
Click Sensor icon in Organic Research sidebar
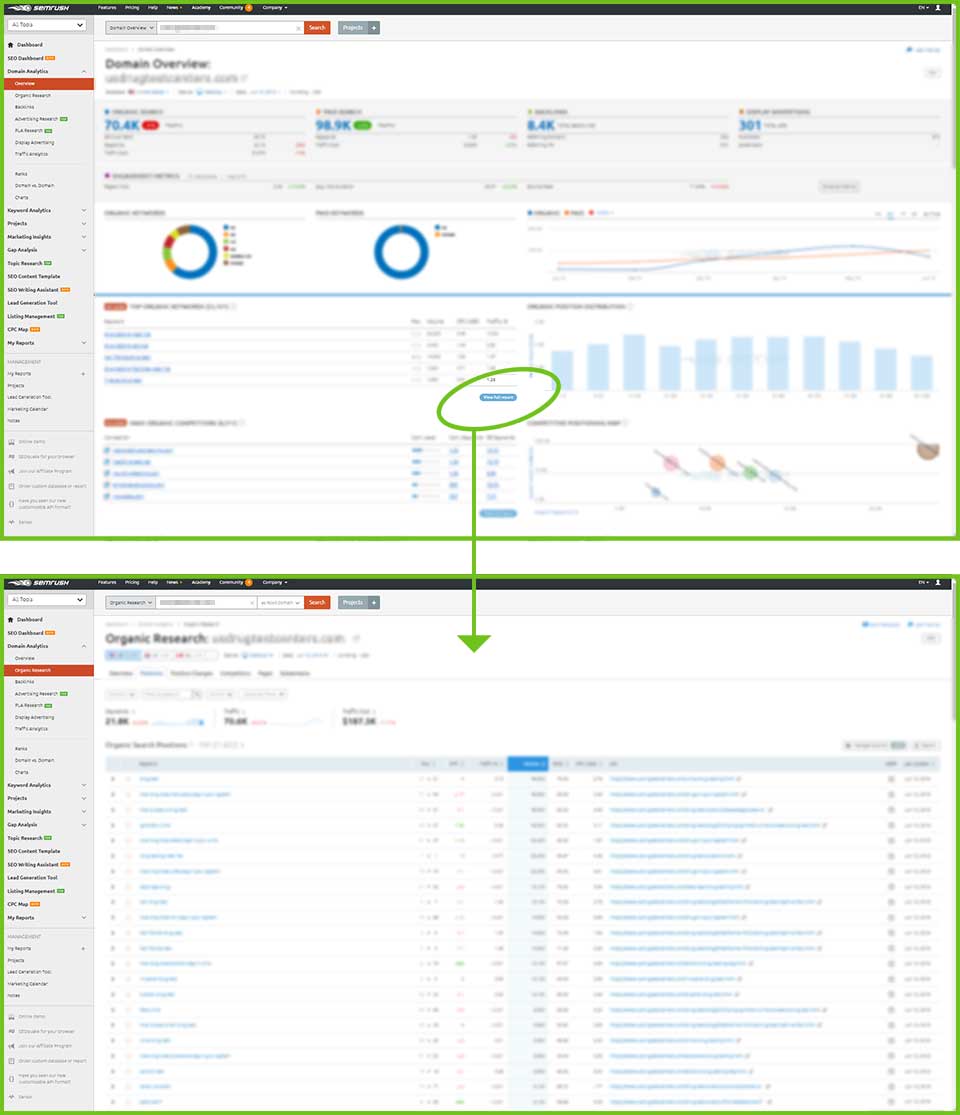point(11,1097)
